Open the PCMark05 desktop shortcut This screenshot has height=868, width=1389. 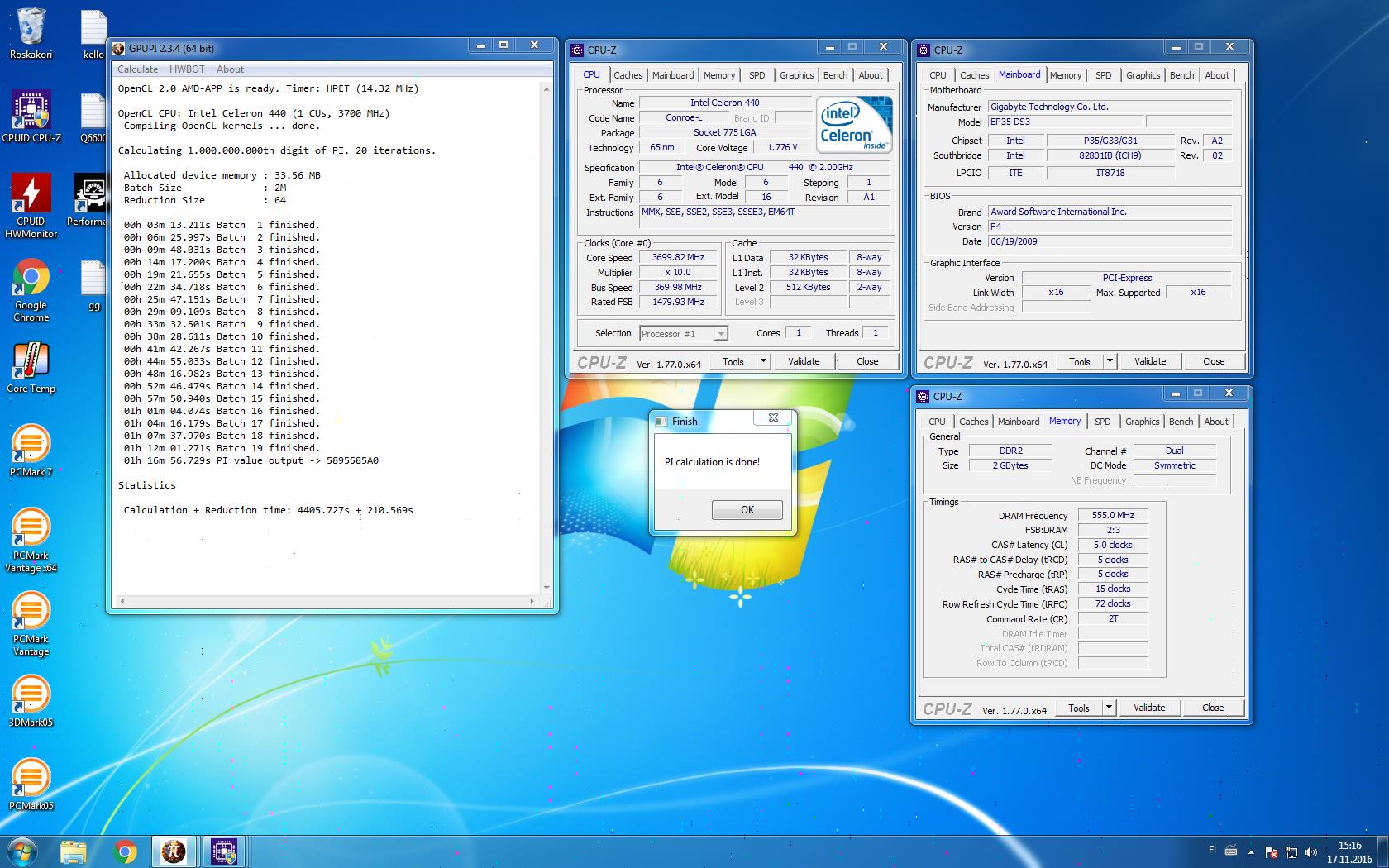[x=31, y=785]
